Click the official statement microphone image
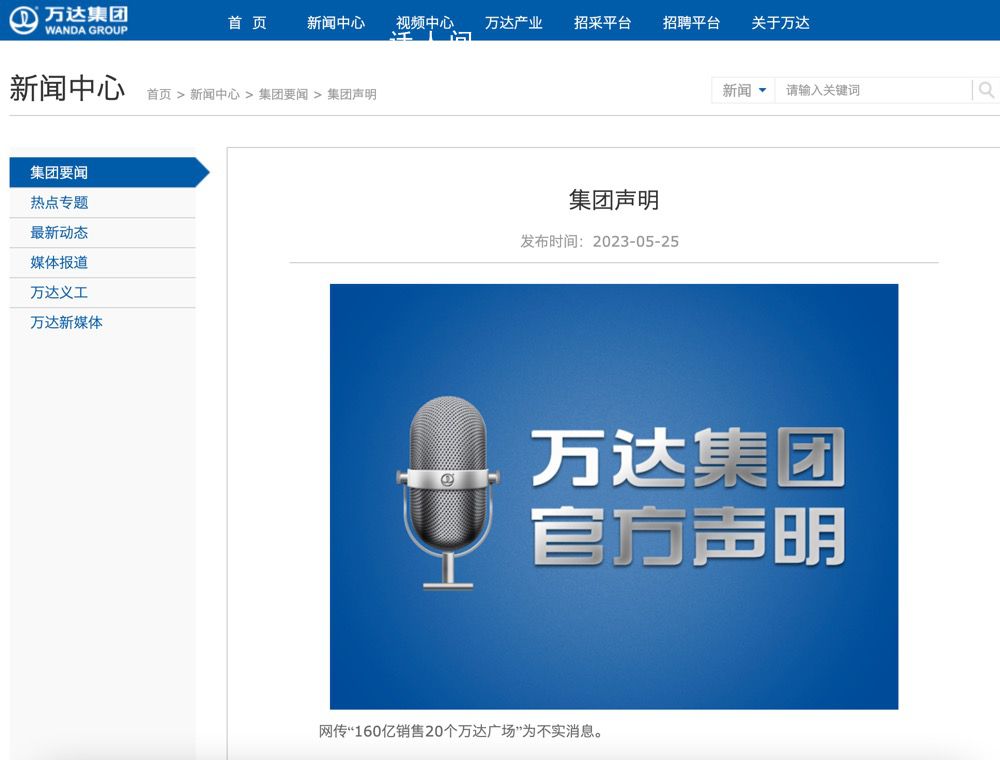The height and width of the screenshot is (760, 1000). point(614,497)
